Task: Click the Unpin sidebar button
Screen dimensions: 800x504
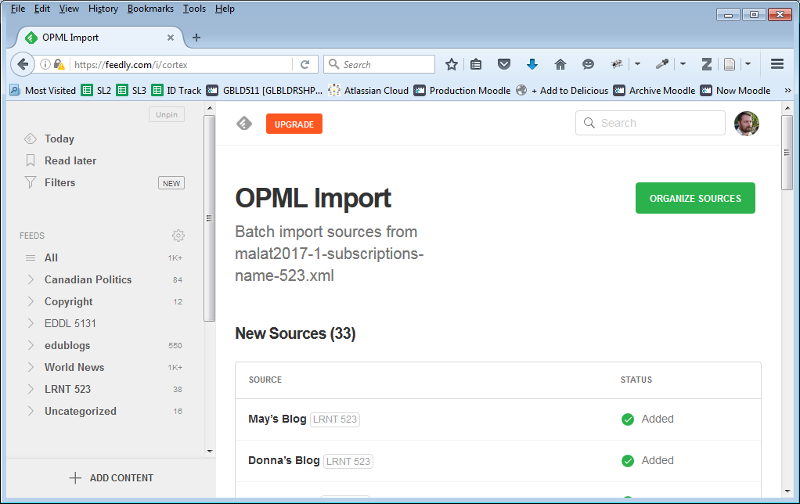Action: coord(167,114)
